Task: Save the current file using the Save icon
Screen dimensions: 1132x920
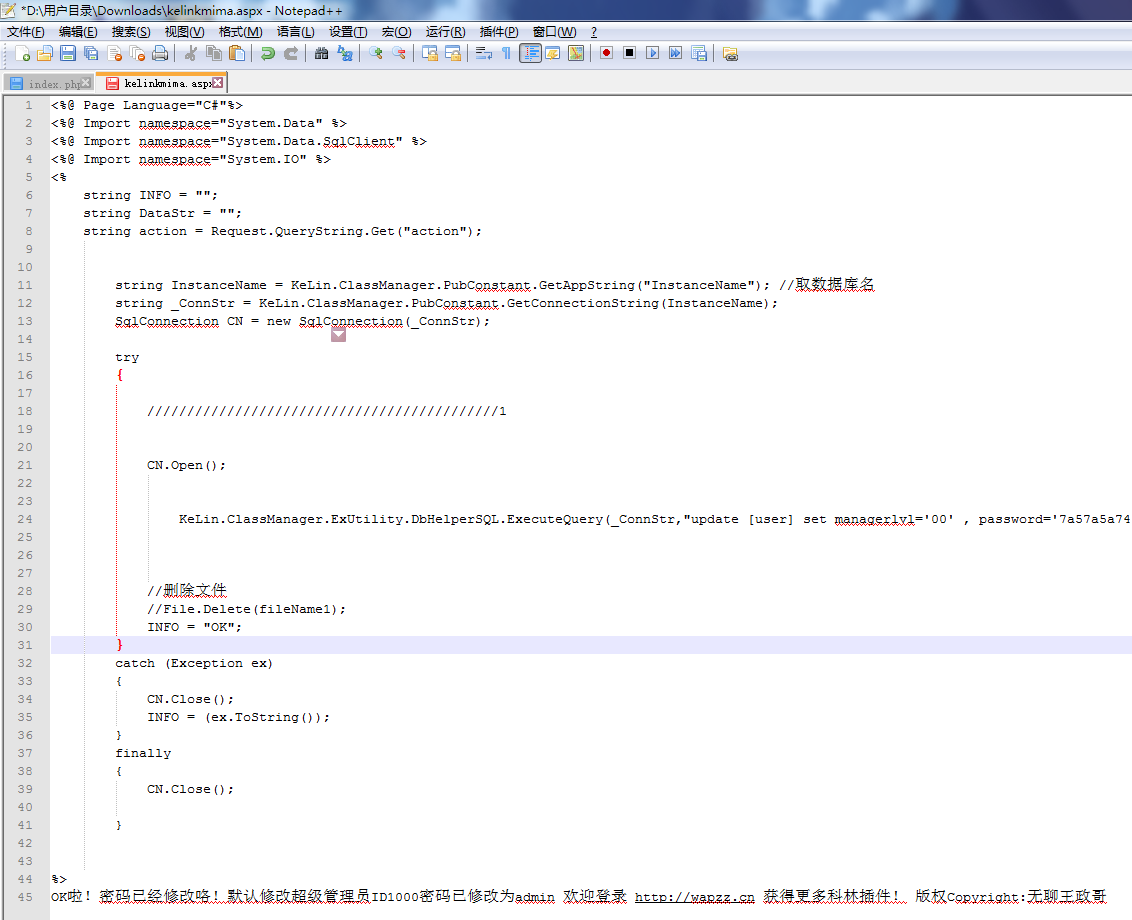Action: 68,53
